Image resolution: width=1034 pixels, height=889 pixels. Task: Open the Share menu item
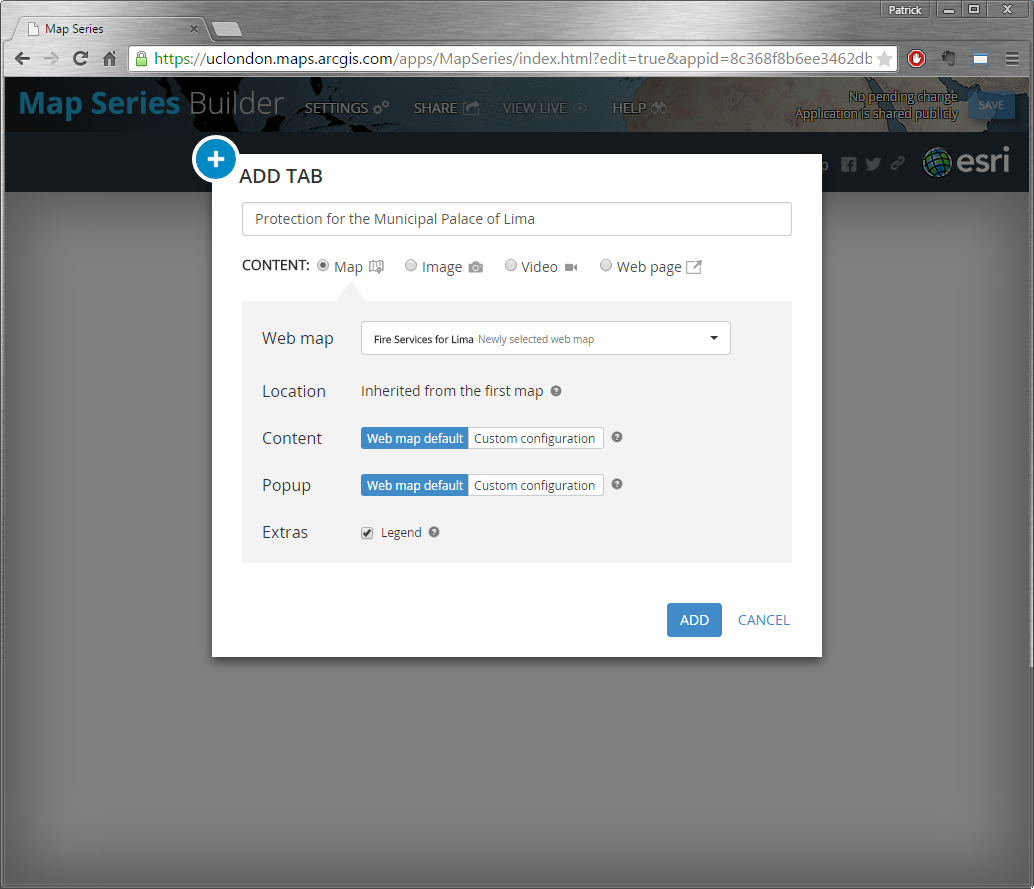pos(446,108)
